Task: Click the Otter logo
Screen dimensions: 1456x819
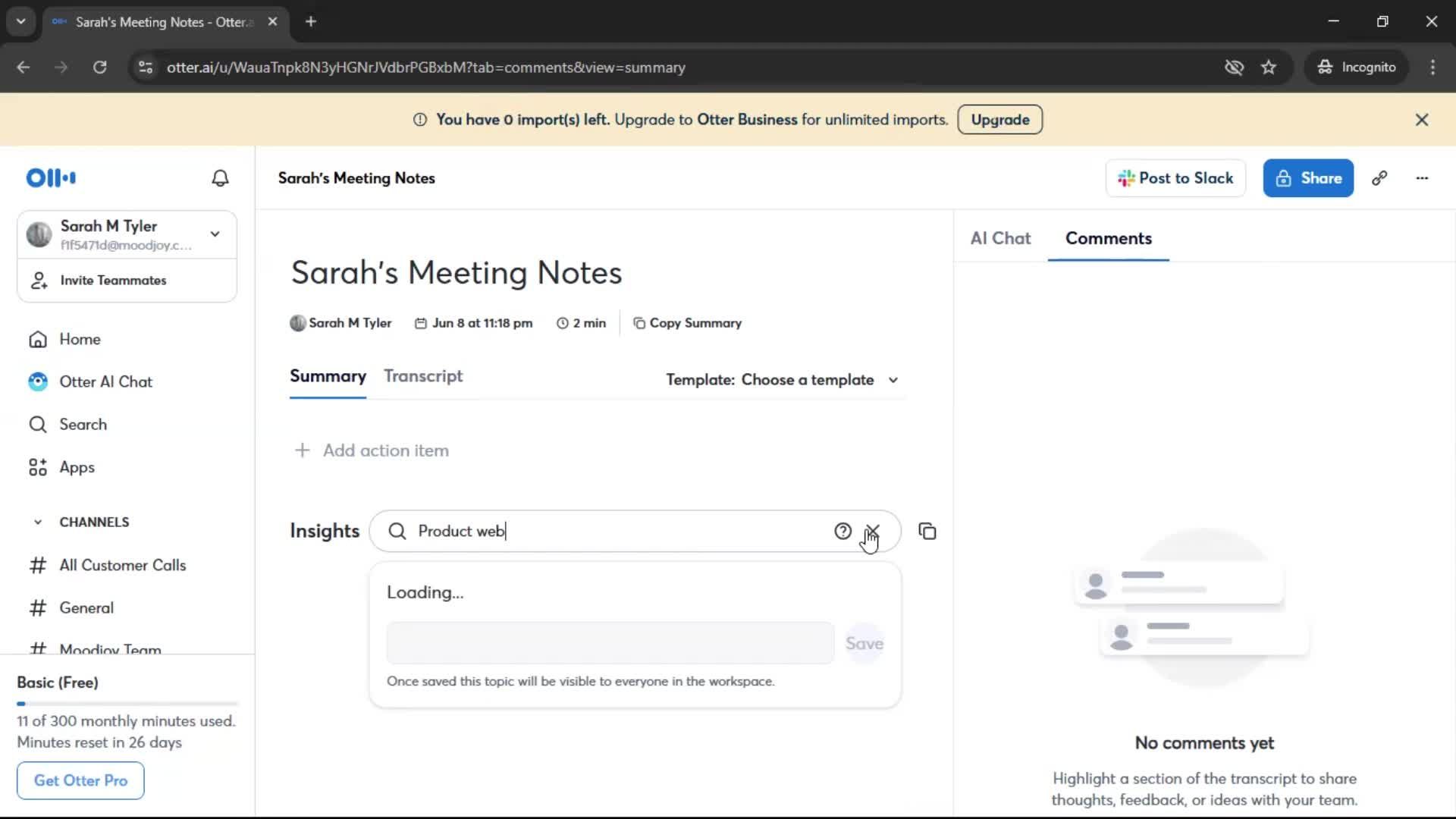Action: tap(51, 178)
